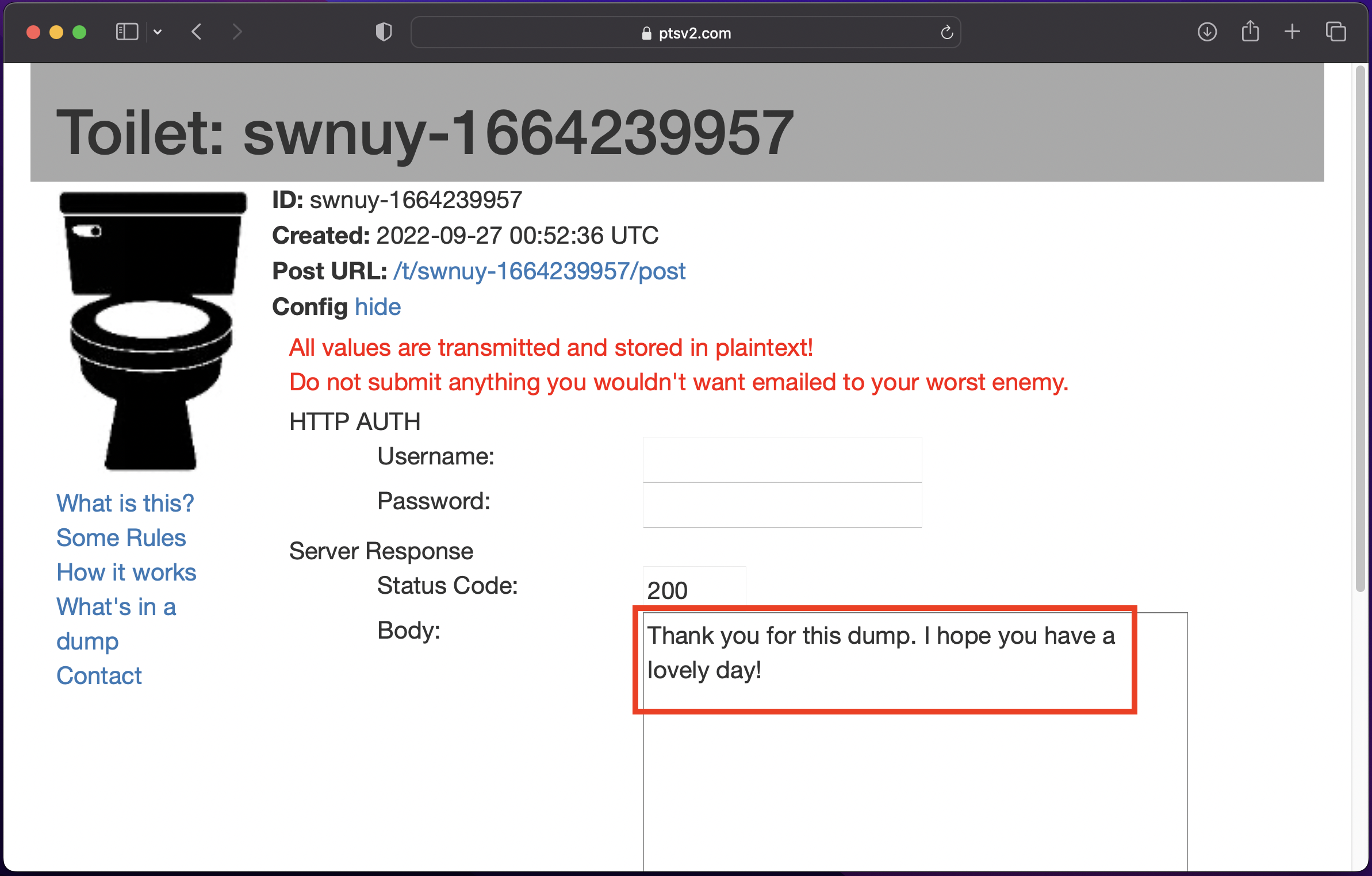The image size is (1372, 876).
Task: Click the Username input field
Action: tap(781, 459)
